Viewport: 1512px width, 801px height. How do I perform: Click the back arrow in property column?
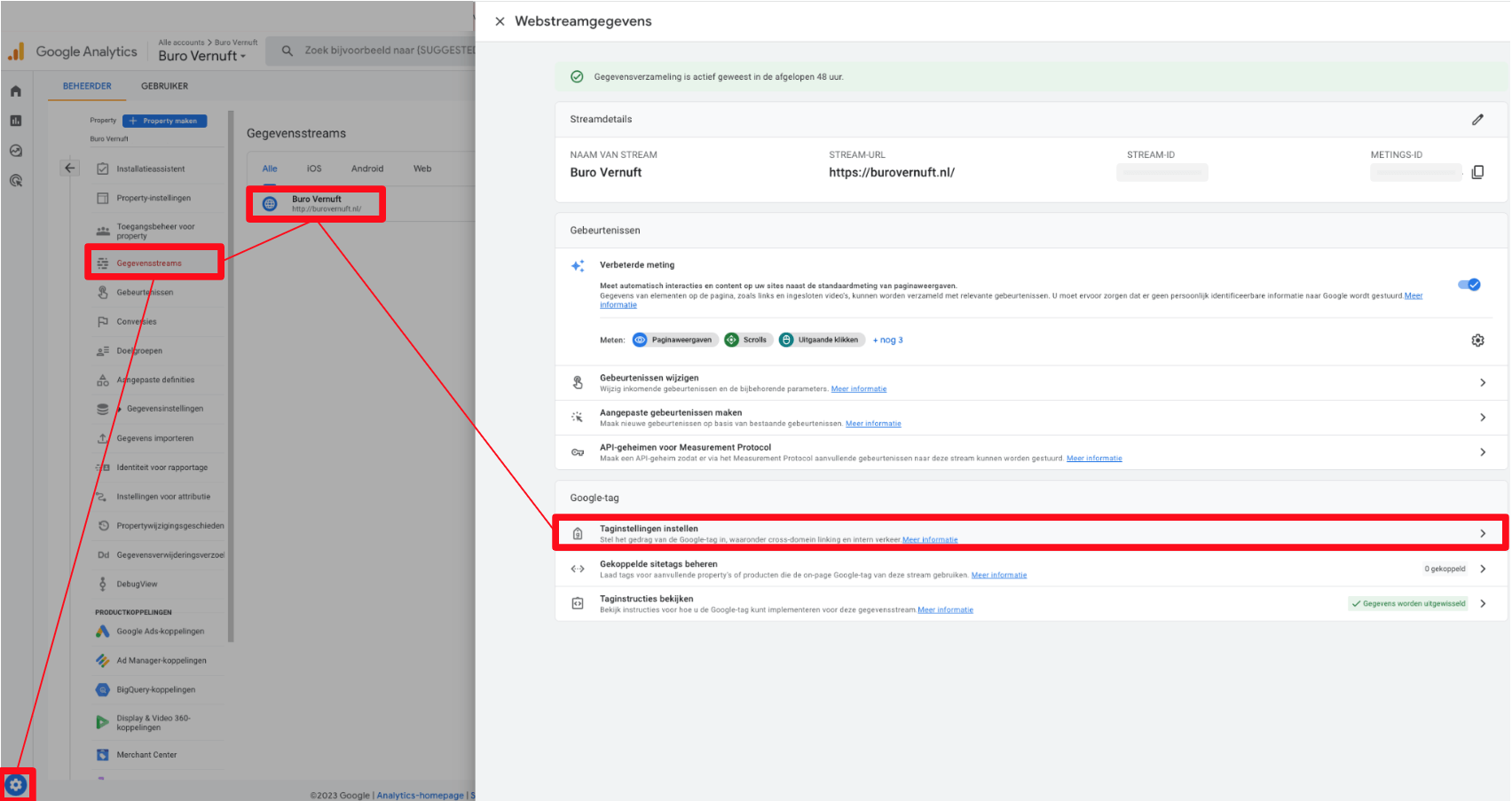tap(70, 168)
